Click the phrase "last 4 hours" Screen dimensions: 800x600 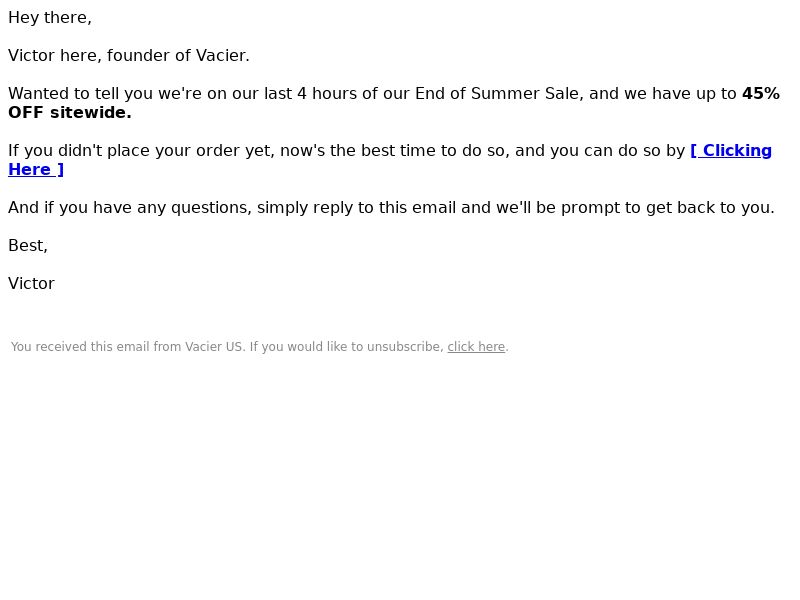(x=311, y=94)
